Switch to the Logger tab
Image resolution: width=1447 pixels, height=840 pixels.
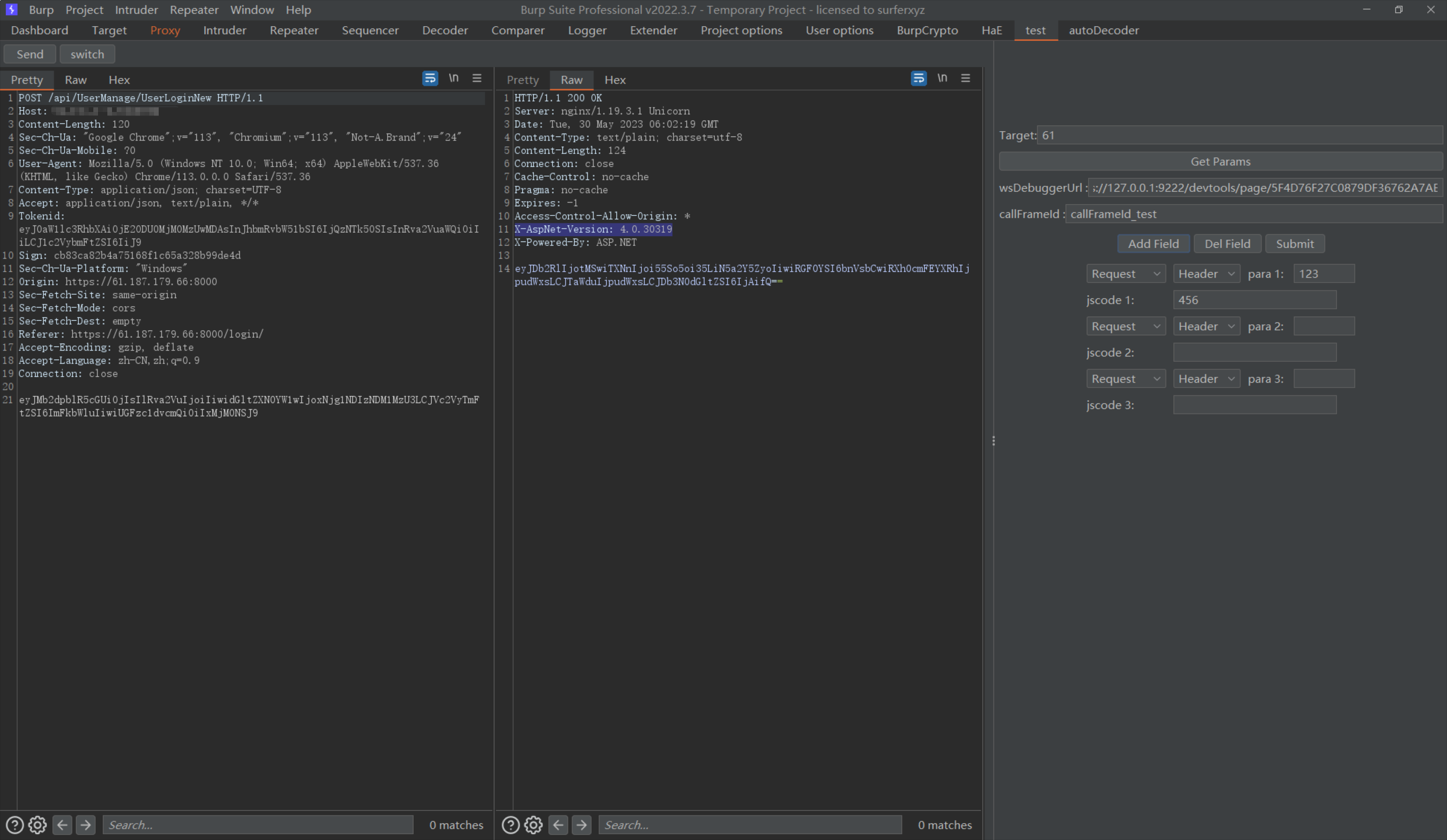point(587,30)
